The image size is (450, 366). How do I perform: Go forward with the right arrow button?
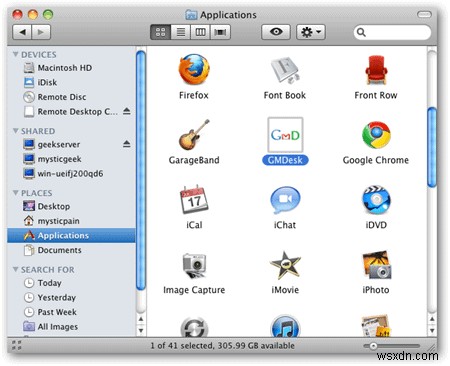tap(41, 32)
